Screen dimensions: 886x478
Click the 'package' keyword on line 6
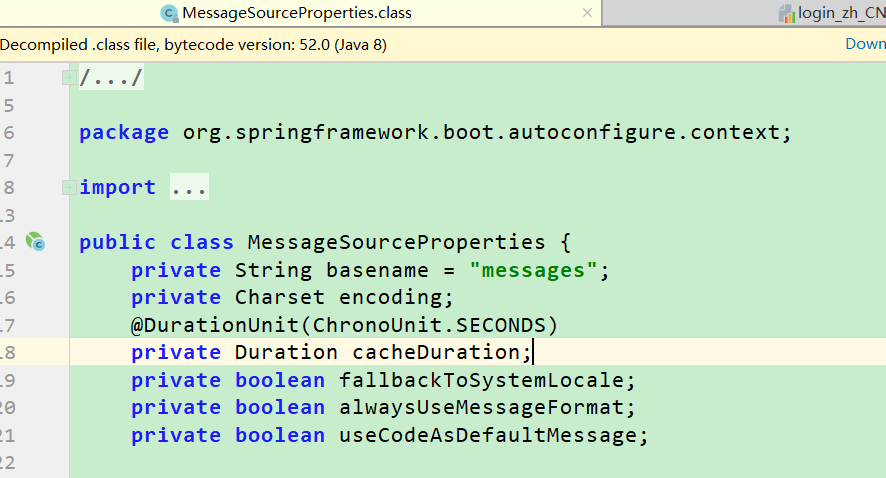pyautogui.click(x=124, y=133)
